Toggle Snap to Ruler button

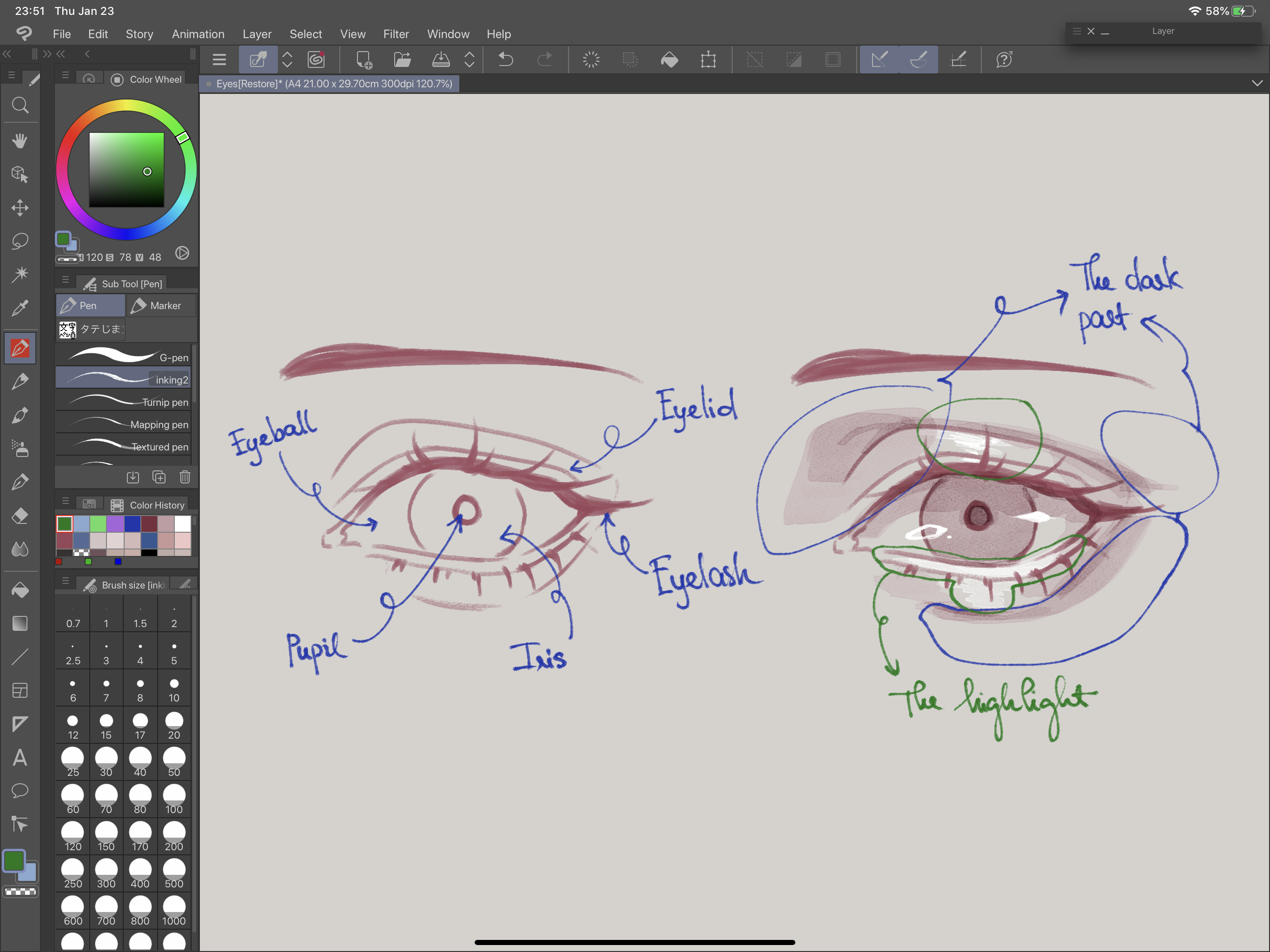tap(879, 59)
